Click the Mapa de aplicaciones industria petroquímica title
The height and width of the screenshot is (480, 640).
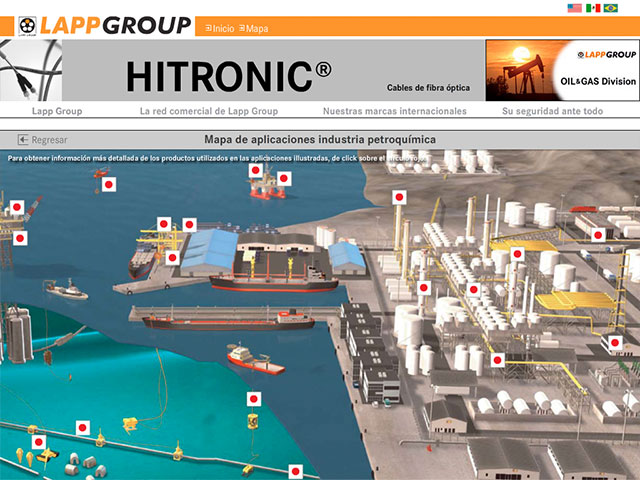coord(320,140)
